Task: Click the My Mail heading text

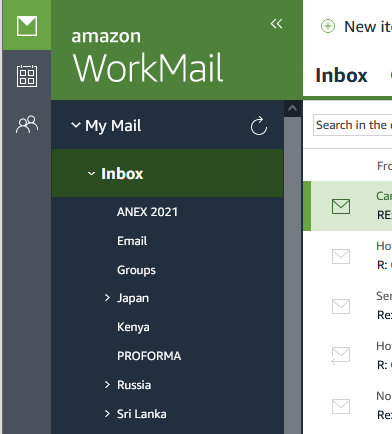Action: point(113,126)
